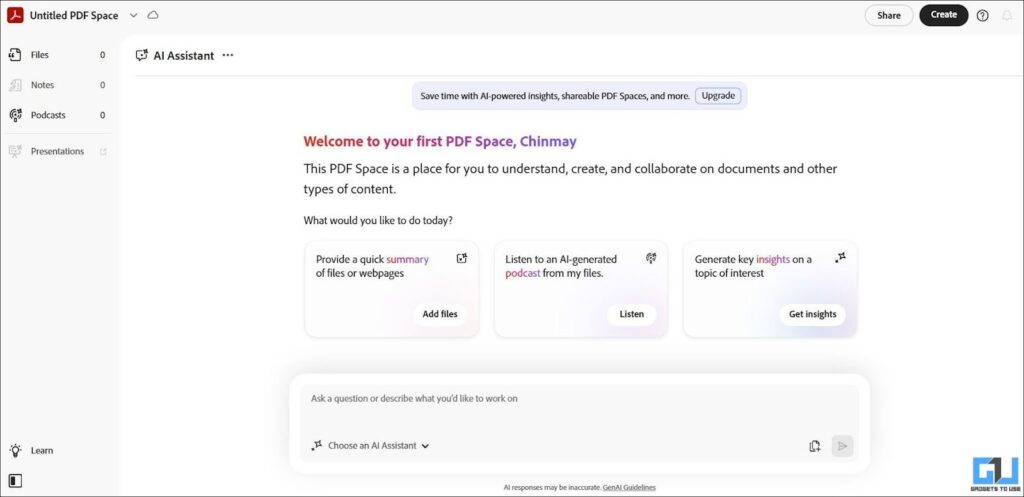Click the Presentations icon in sidebar
This screenshot has height=497, width=1024.
pyautogui.click(x=15, y=151)
